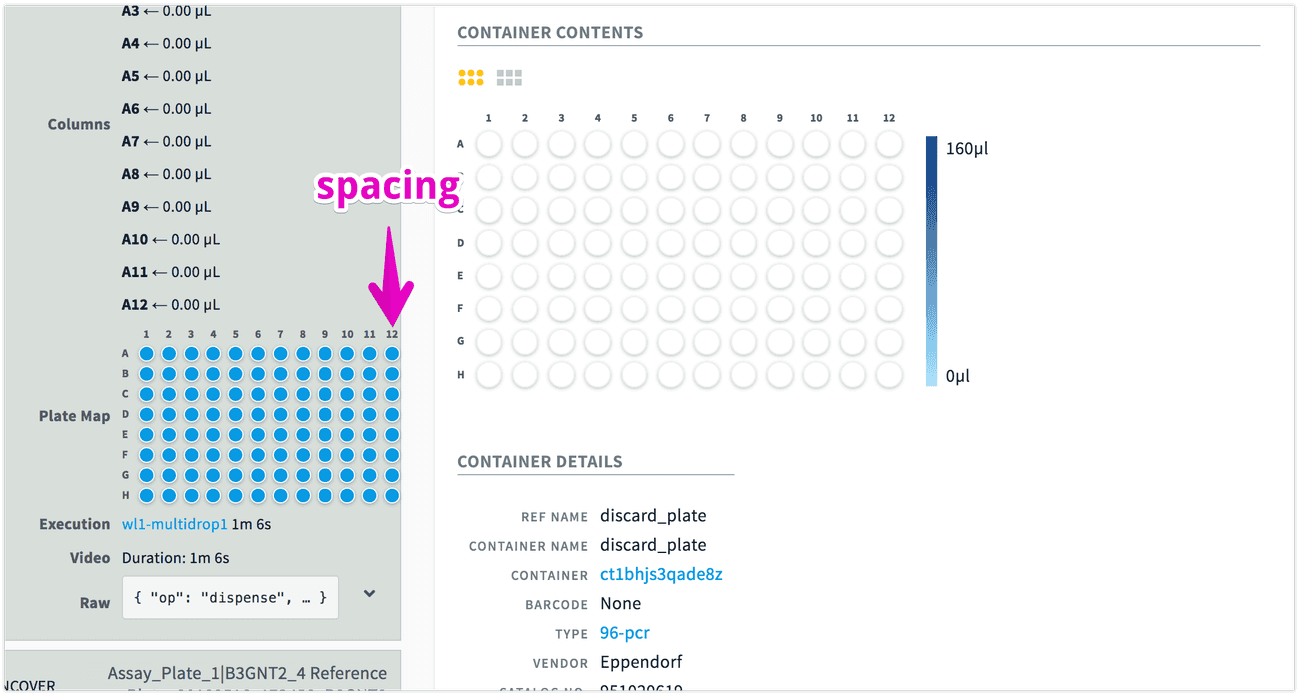
Task: Select the circular well view icon
Action: [x=470, y=76]
